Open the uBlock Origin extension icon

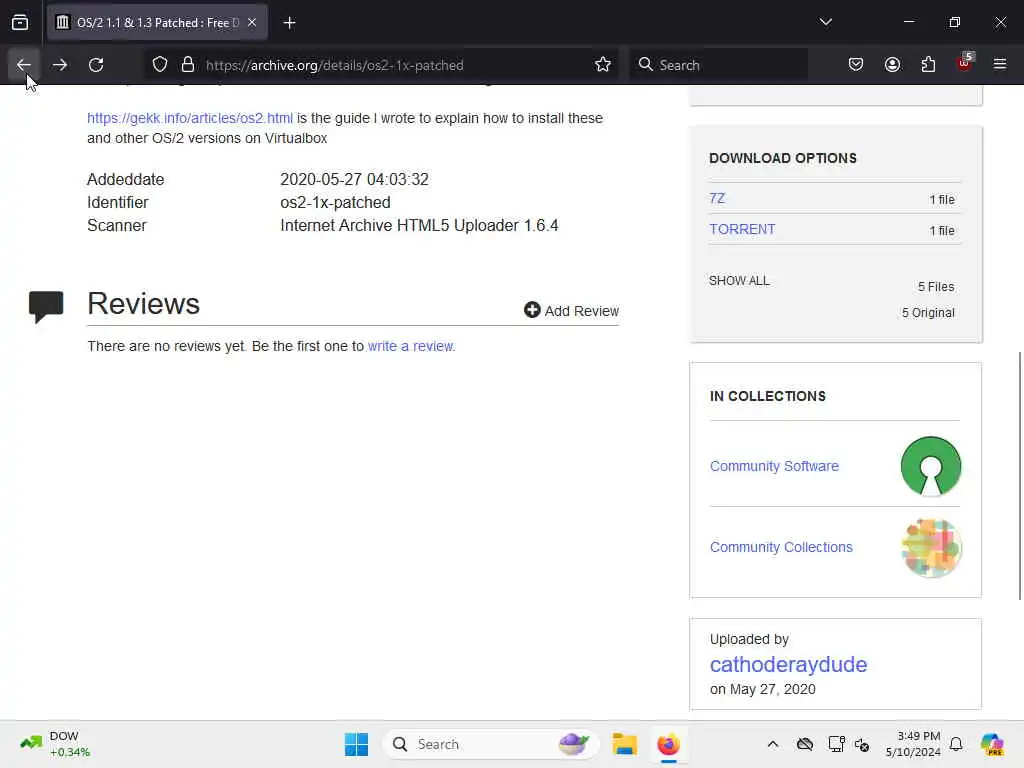pyautogui.click(x=964, y=65)
